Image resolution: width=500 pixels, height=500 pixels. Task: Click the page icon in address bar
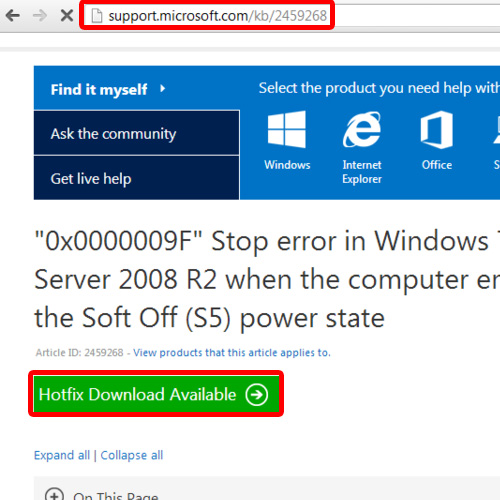pos(97,16)
